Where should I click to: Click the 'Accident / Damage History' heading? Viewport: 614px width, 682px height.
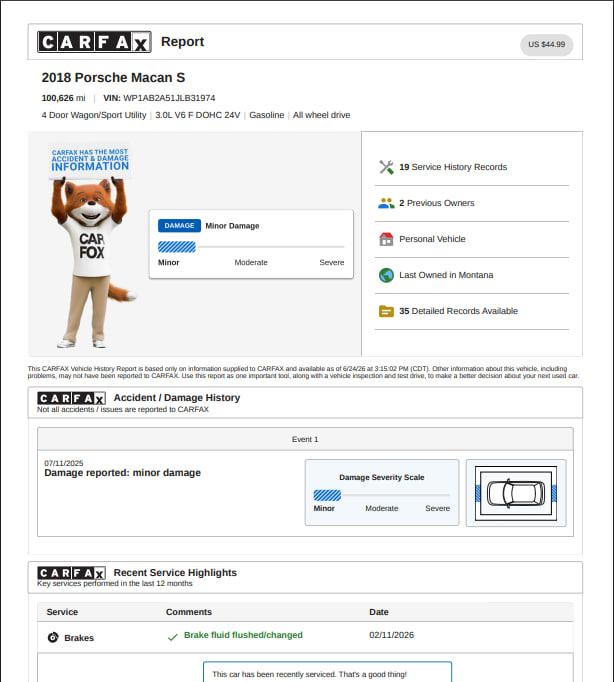pos(177,398)
